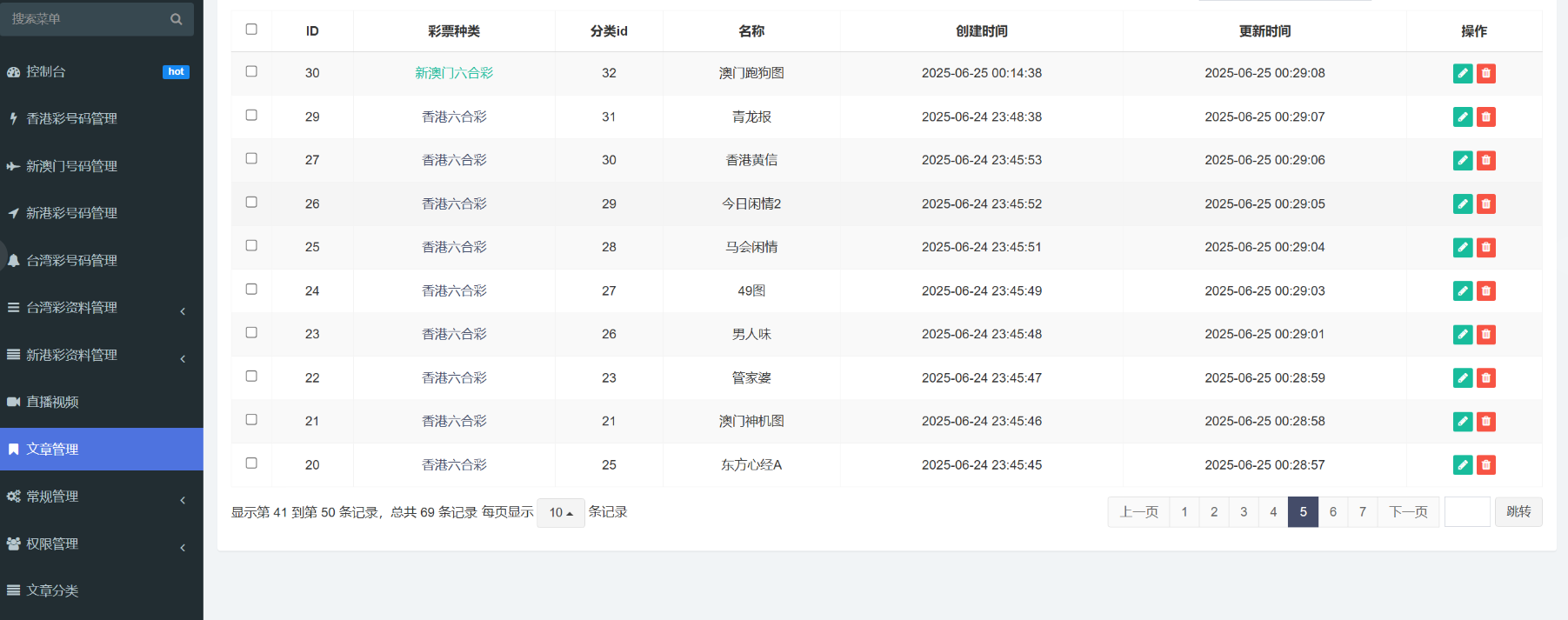Image resolution: width=1568 pixels, height=620 pixels.
Task: Open the rows-per-page dropdown showing 10
Action: click(561, 512)
